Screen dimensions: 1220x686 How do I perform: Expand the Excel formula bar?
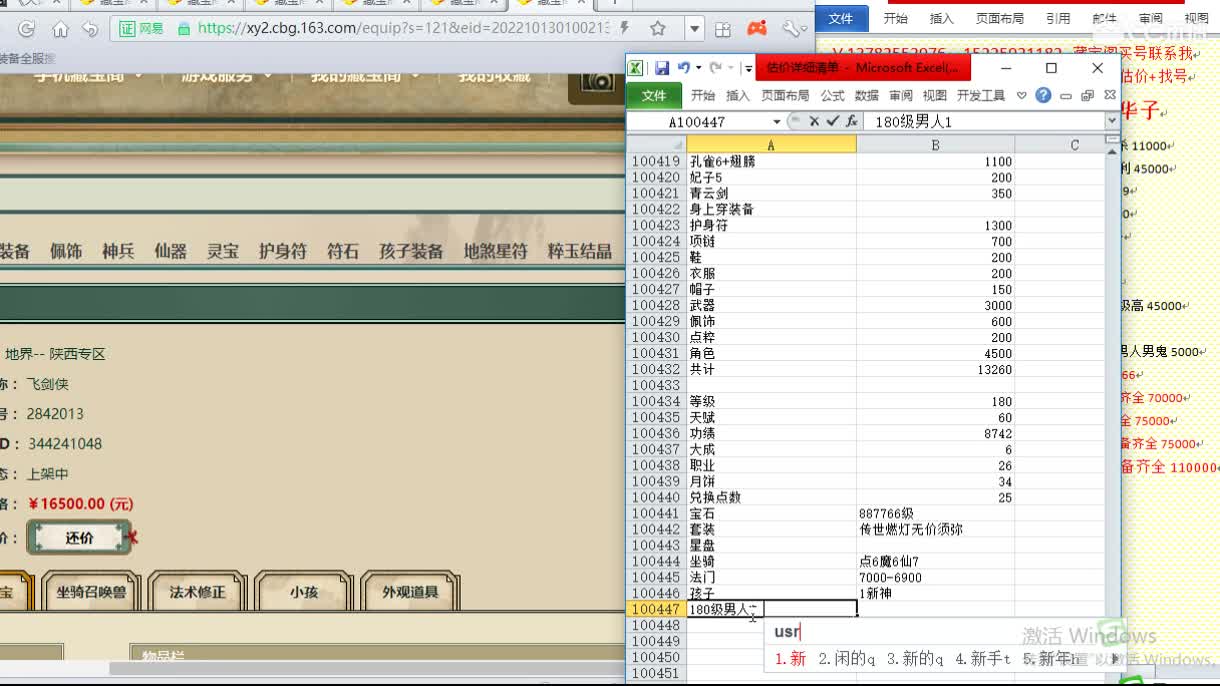click(1112, 122)
